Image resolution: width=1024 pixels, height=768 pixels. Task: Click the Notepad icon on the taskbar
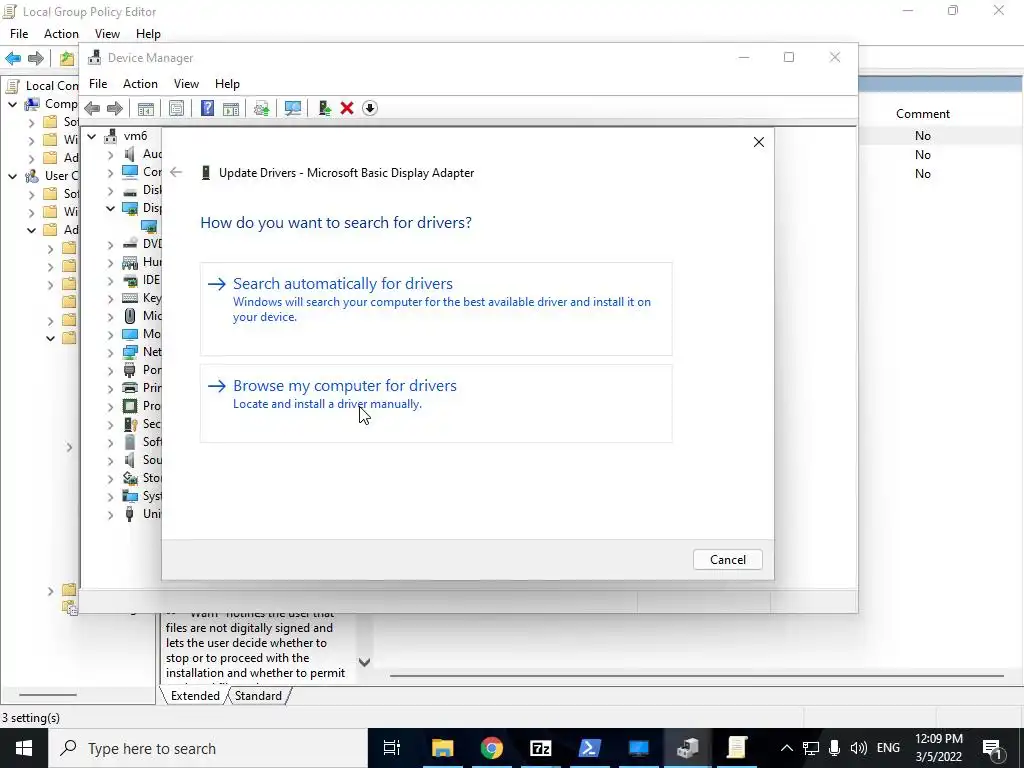click(x=737, y=748)
